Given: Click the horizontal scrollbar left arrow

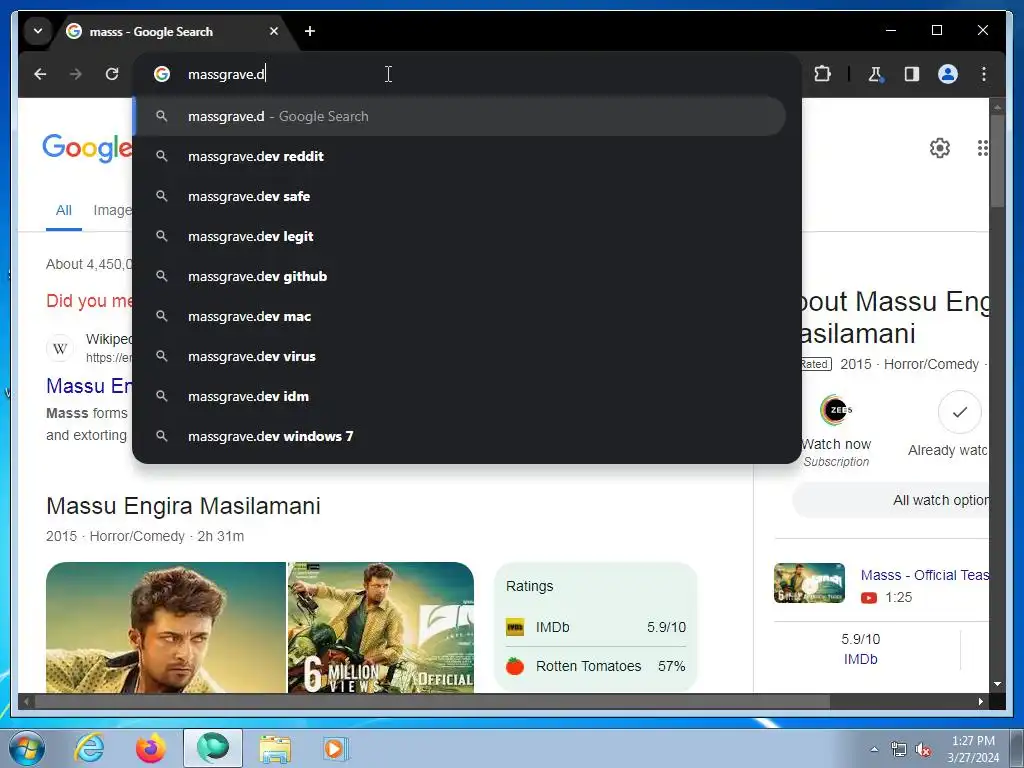Looking at the screenshot, I should point(26,701).
